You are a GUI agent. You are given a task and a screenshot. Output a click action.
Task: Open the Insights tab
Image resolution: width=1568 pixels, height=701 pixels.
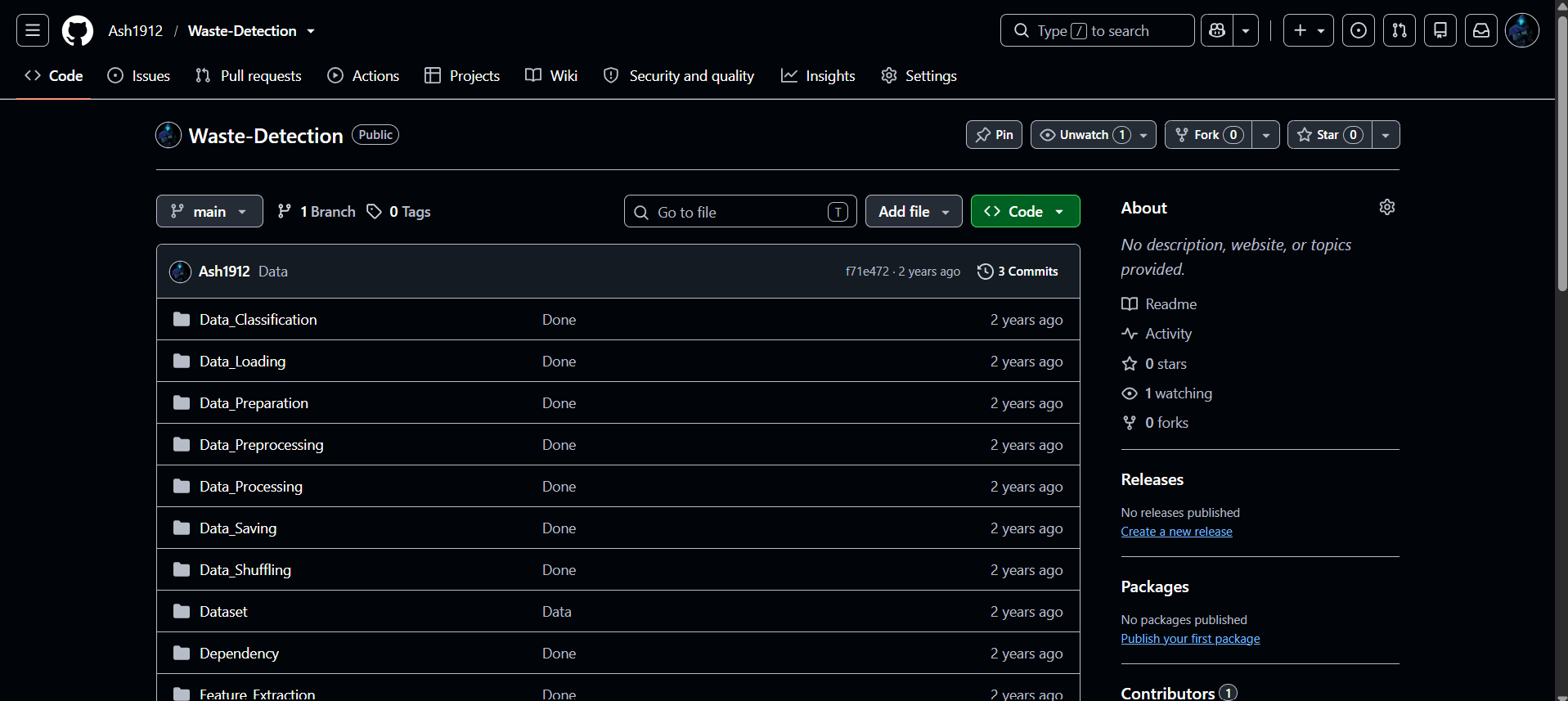[818, 76]
